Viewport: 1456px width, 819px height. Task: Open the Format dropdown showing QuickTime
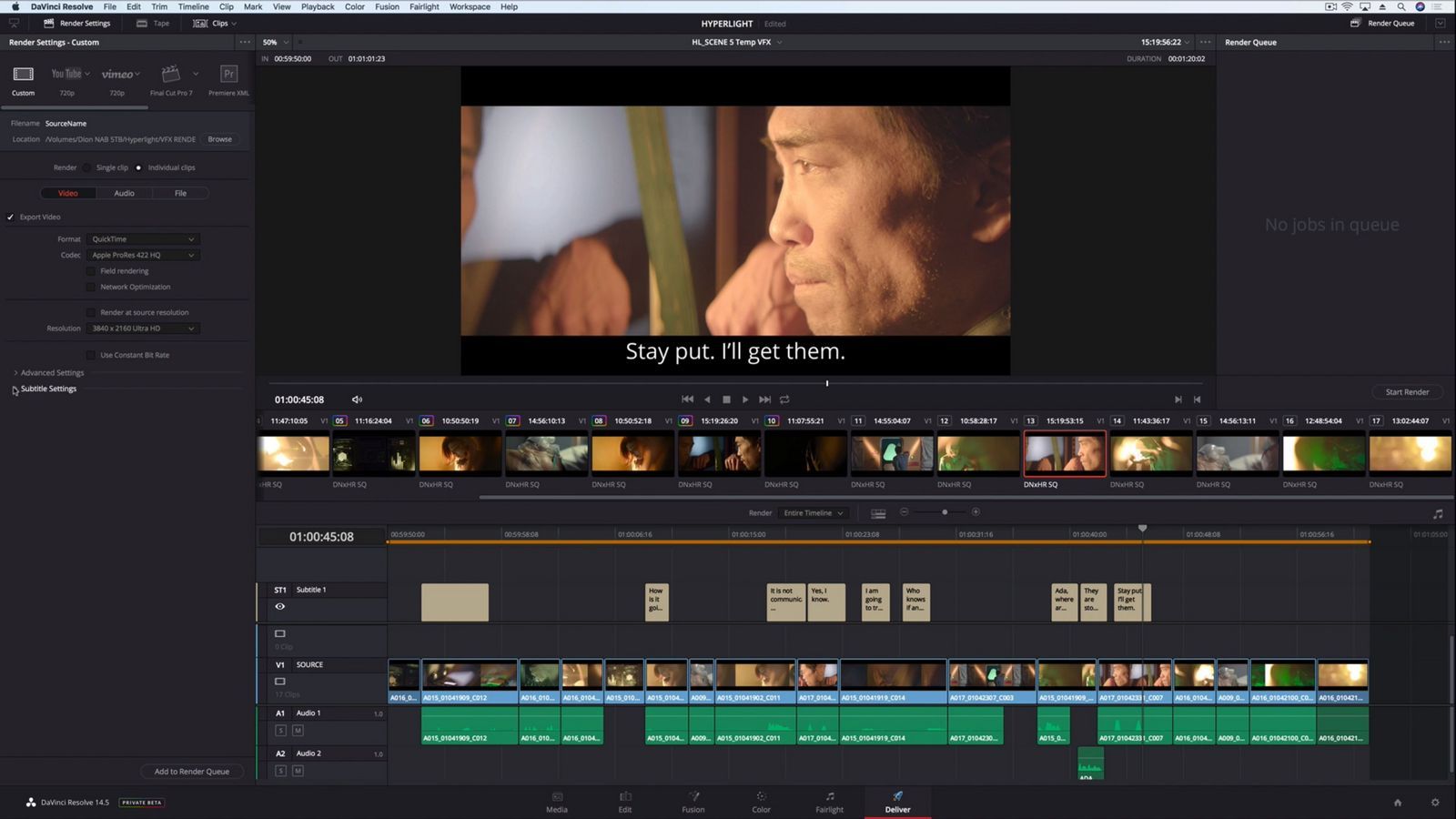[142, 238]
